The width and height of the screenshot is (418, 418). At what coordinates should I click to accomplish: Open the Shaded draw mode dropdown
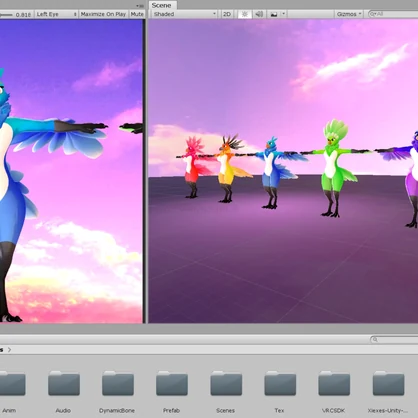[184, 14]
